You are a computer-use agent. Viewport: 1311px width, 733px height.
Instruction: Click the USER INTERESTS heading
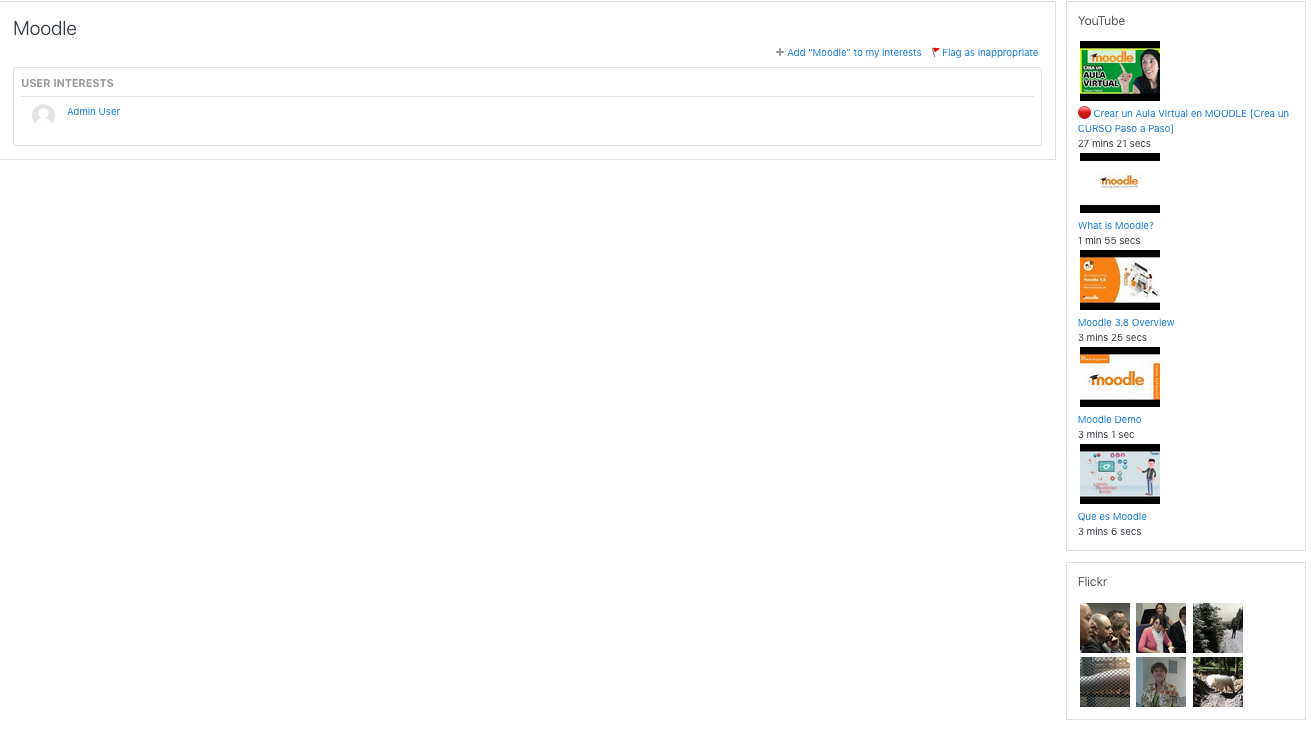(x=67, y=84)
